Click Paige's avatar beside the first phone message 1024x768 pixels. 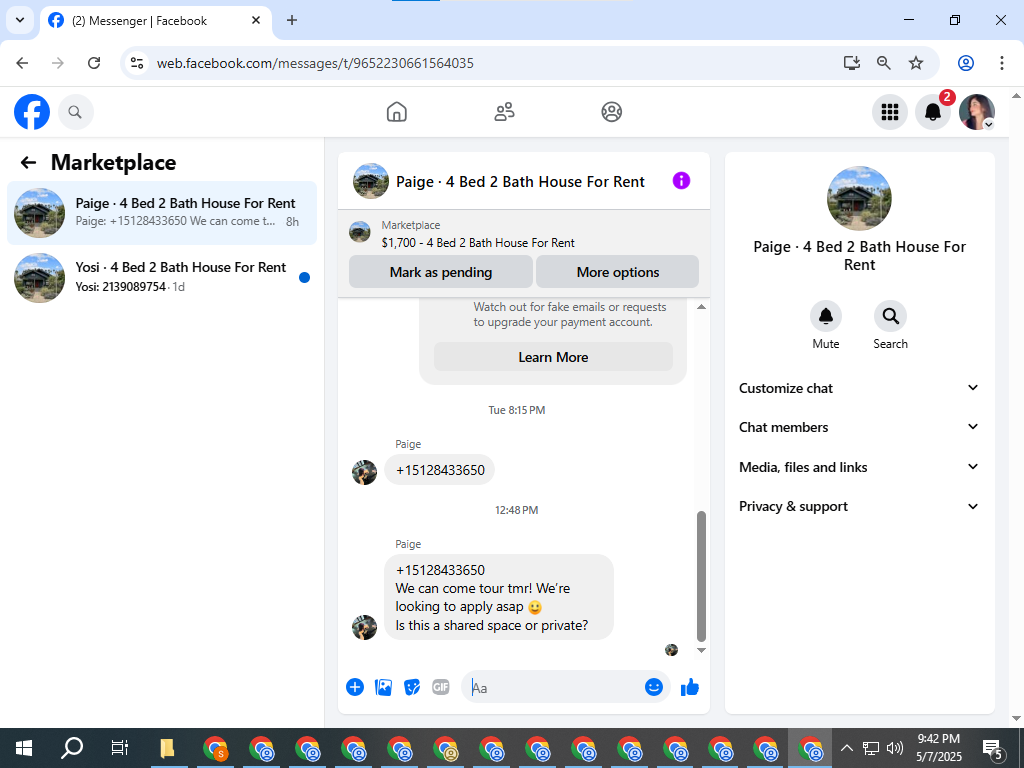click(x=364, y=472)
